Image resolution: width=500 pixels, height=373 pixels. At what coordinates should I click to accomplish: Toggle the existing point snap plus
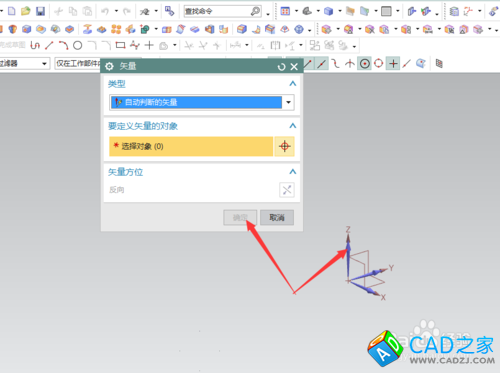point(393,63)
